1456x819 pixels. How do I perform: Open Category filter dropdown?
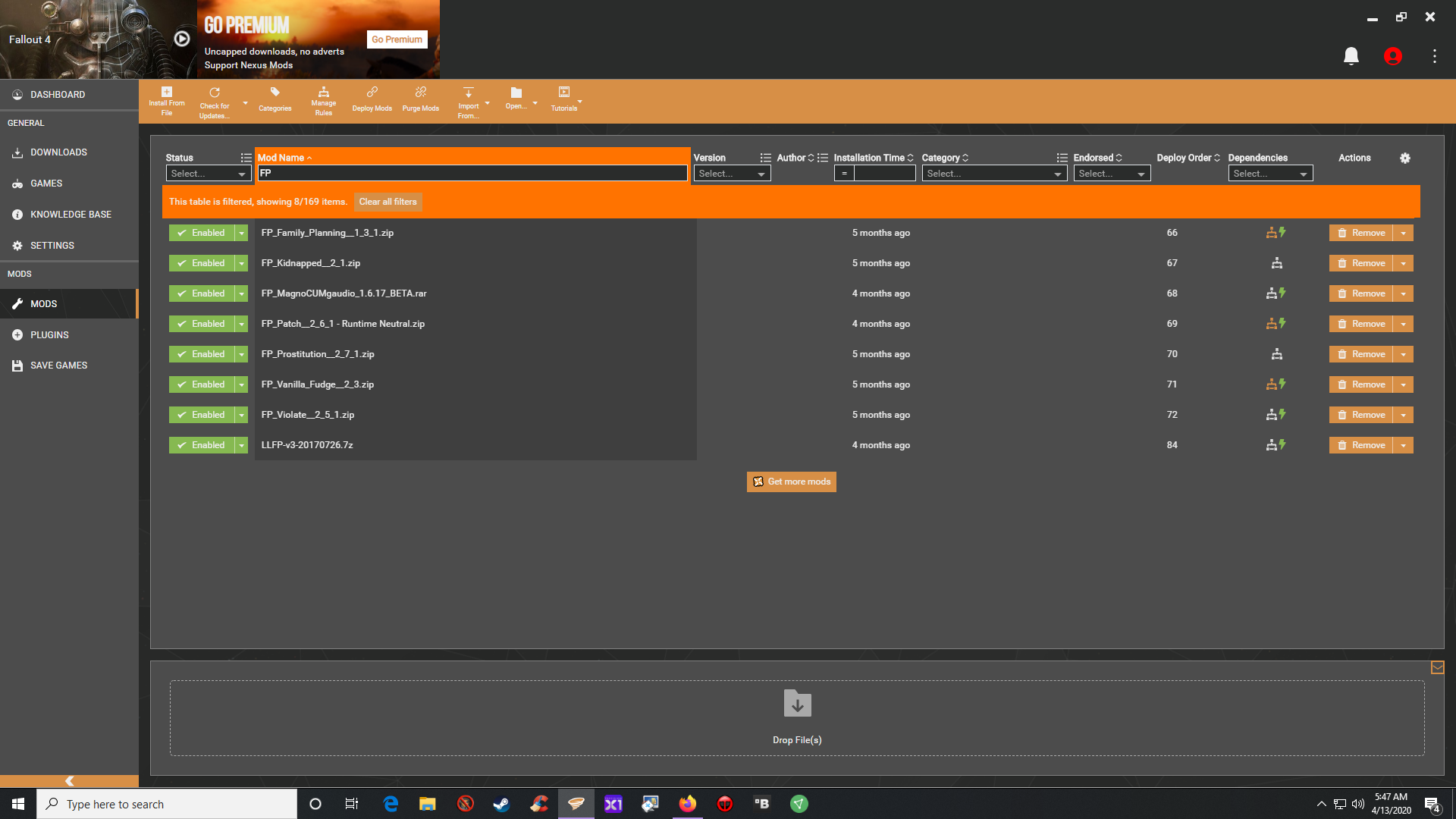click(x=994, y=174)
